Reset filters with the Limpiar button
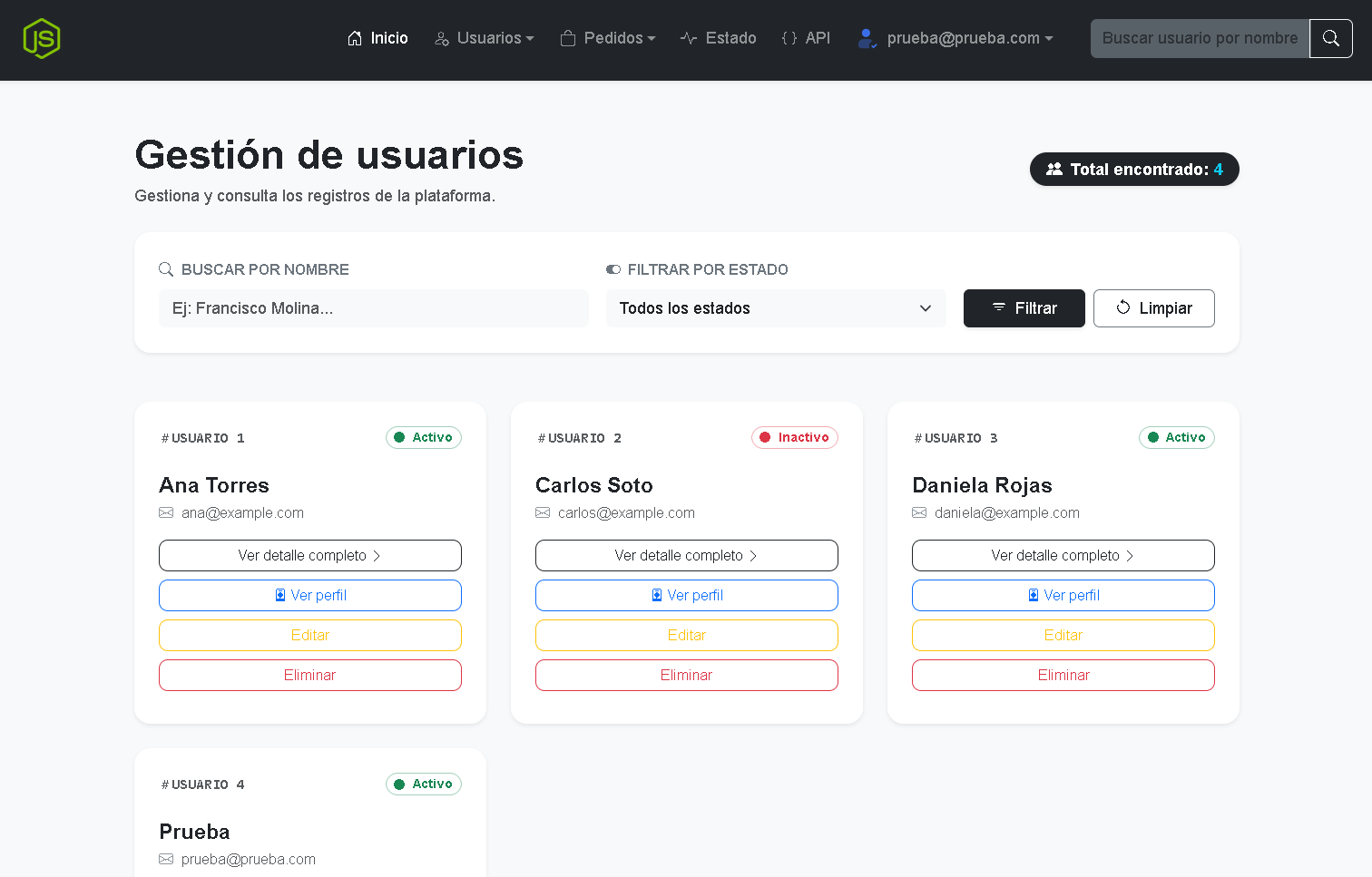The image size is (1372, 877). [x=1154, y=308]
